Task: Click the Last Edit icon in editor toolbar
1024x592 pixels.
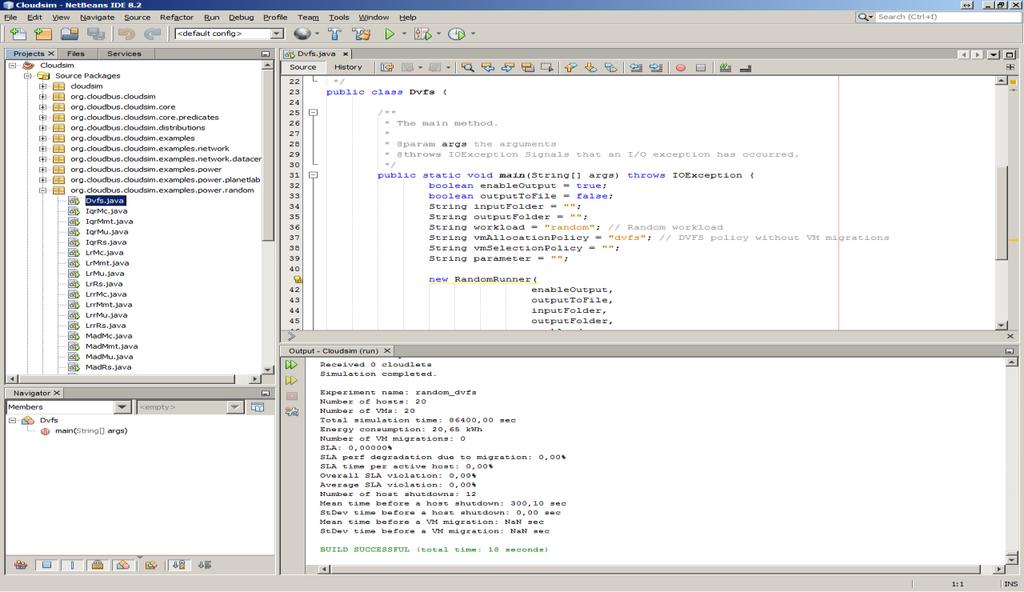Action: point(387,67)
